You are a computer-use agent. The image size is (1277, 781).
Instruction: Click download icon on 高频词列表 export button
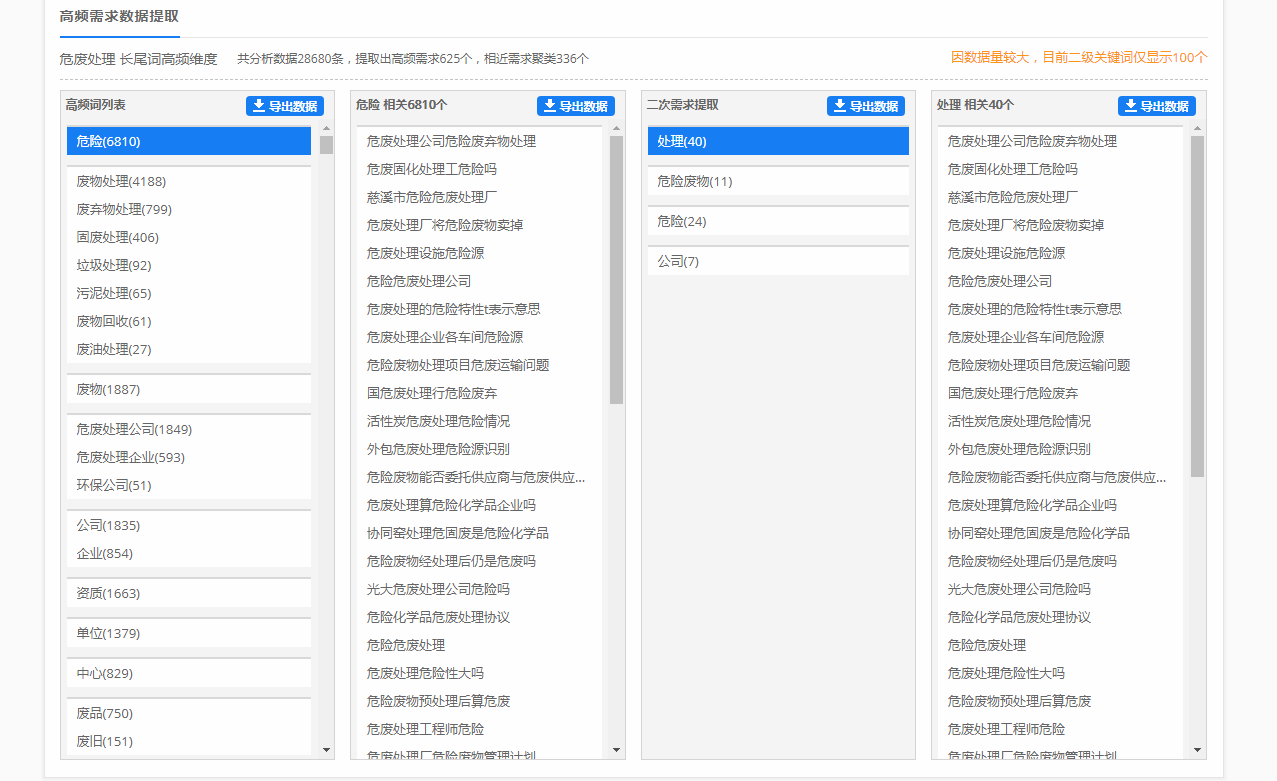(258, 107)
